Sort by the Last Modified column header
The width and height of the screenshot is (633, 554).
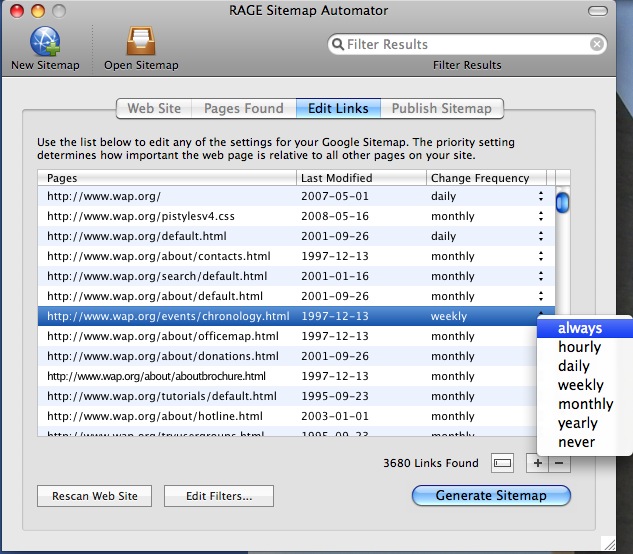coord(361,178)
